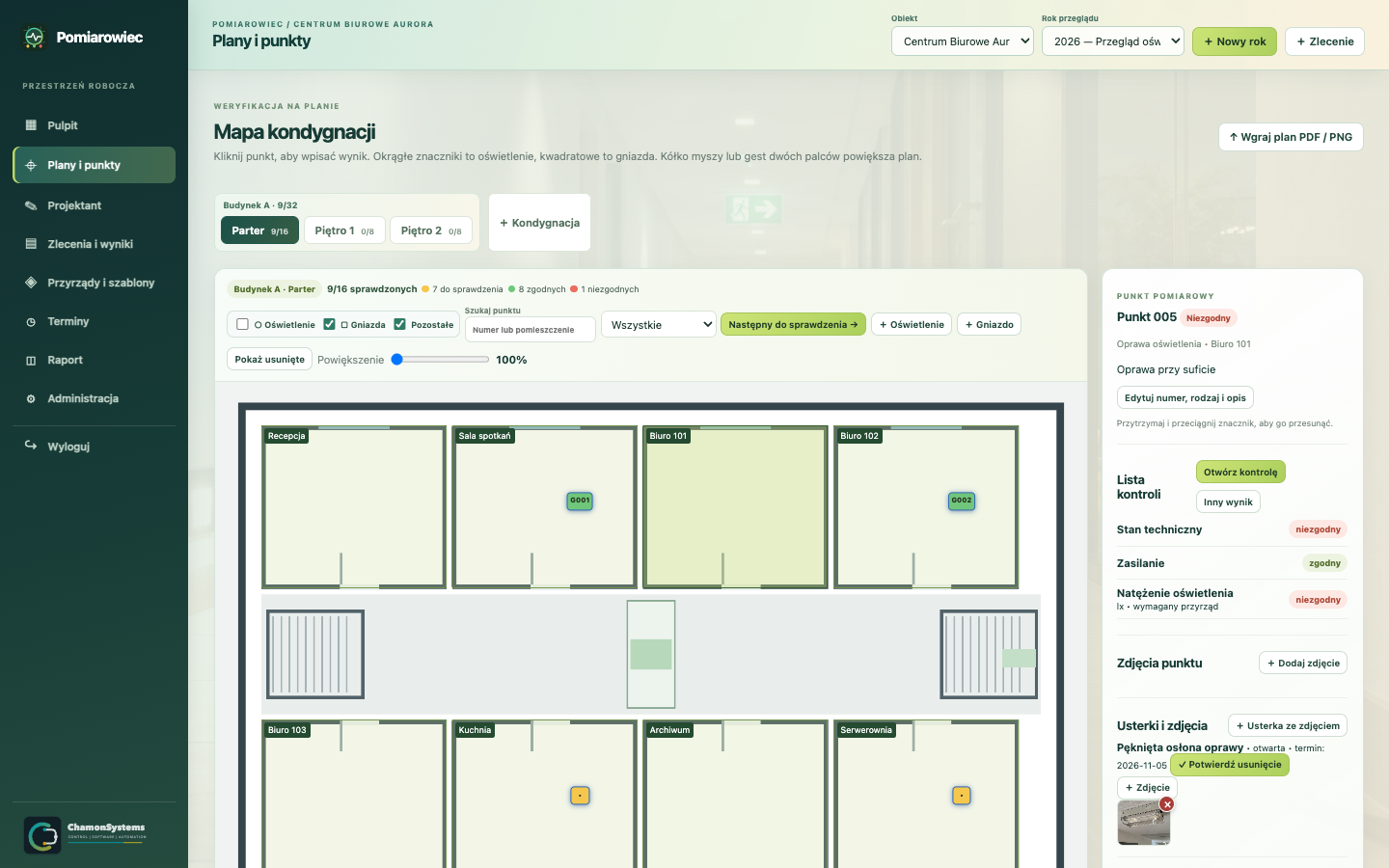This screenshot has width=1389, height=868.
Task: Uncheck the Gniazda filter checkbox
Action: point(329,324)
